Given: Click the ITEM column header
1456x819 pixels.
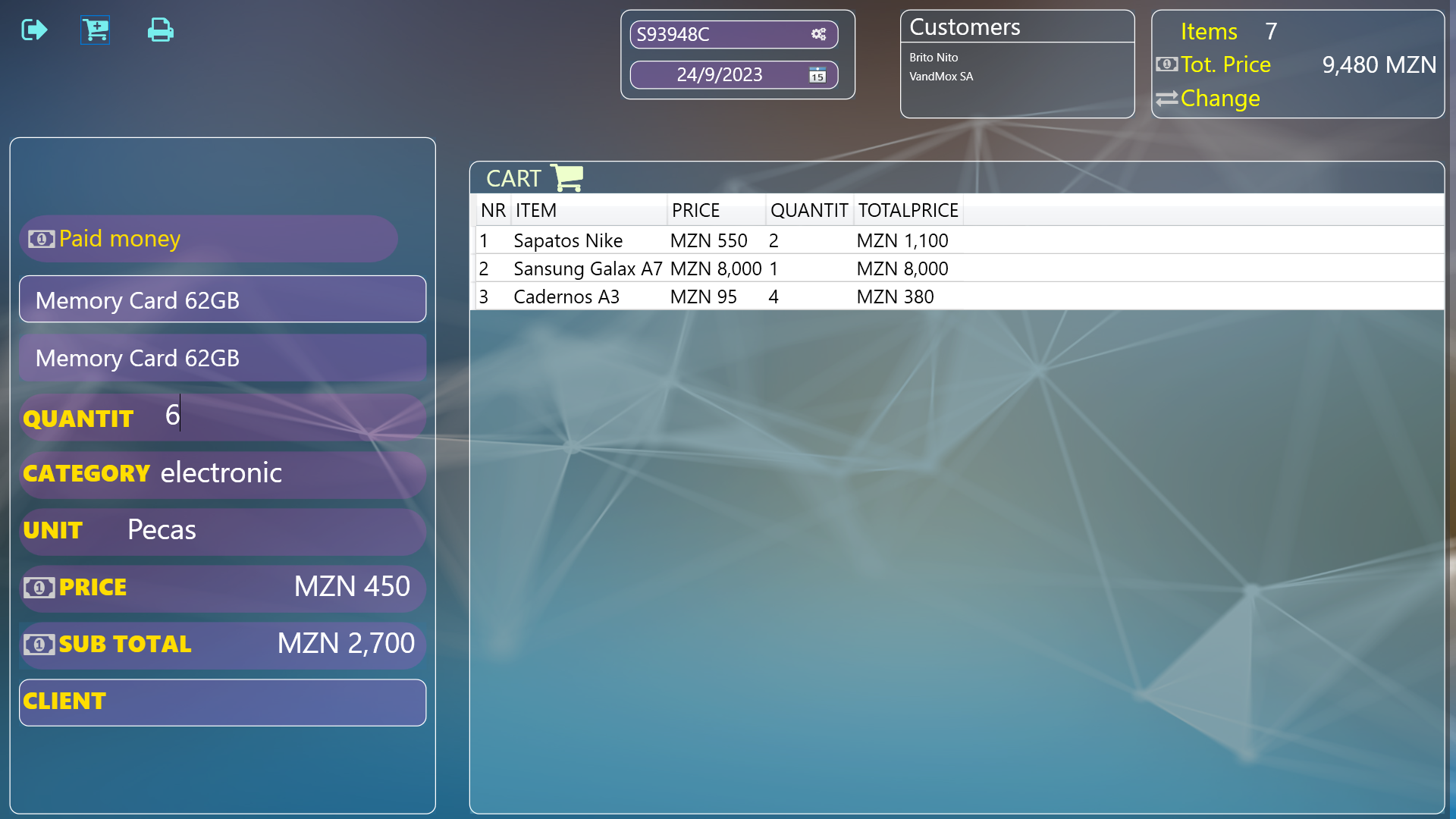Looking at the screenshot, I should tap(536, 210).
